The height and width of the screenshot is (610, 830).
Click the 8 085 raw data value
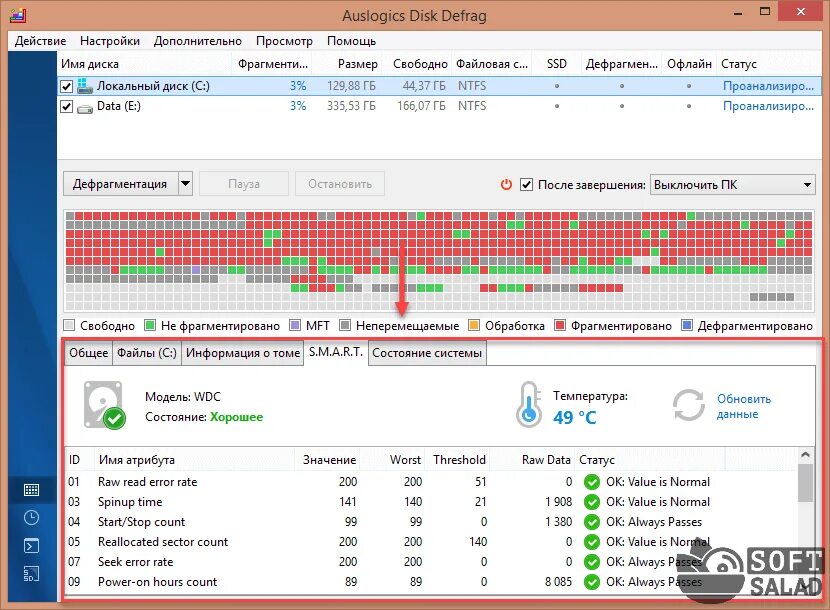tap(558, 582)
